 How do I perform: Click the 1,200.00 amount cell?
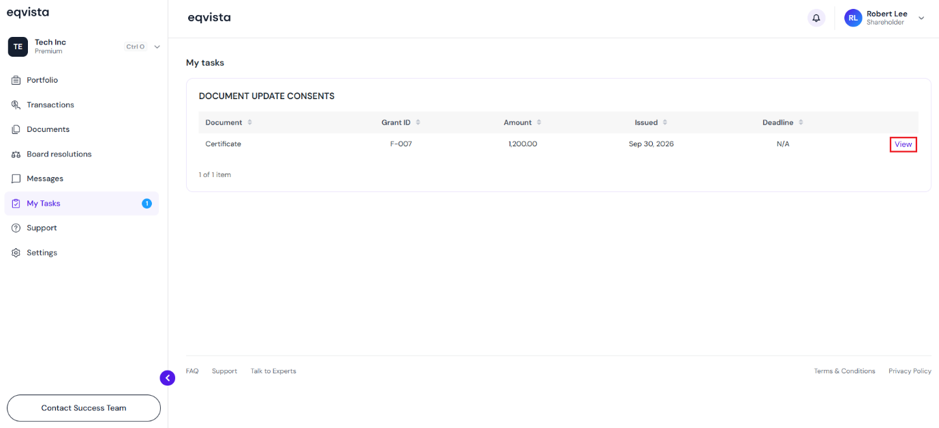(522, 144)
